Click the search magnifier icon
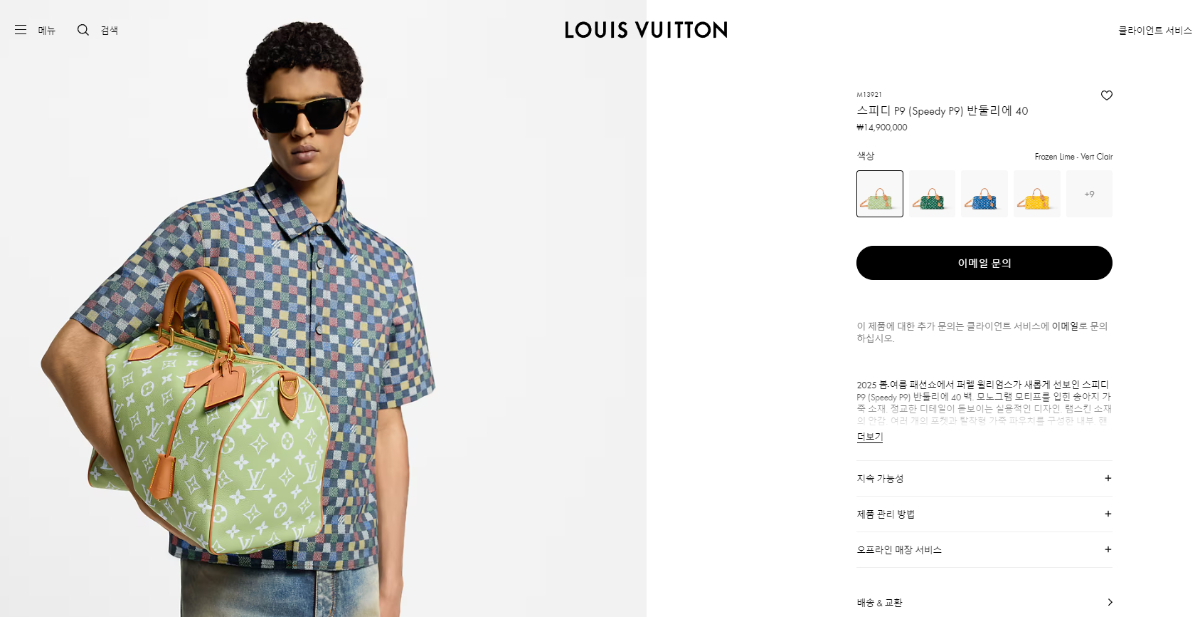The height and width of the screenshot is (617, 1200). point(83,30)
